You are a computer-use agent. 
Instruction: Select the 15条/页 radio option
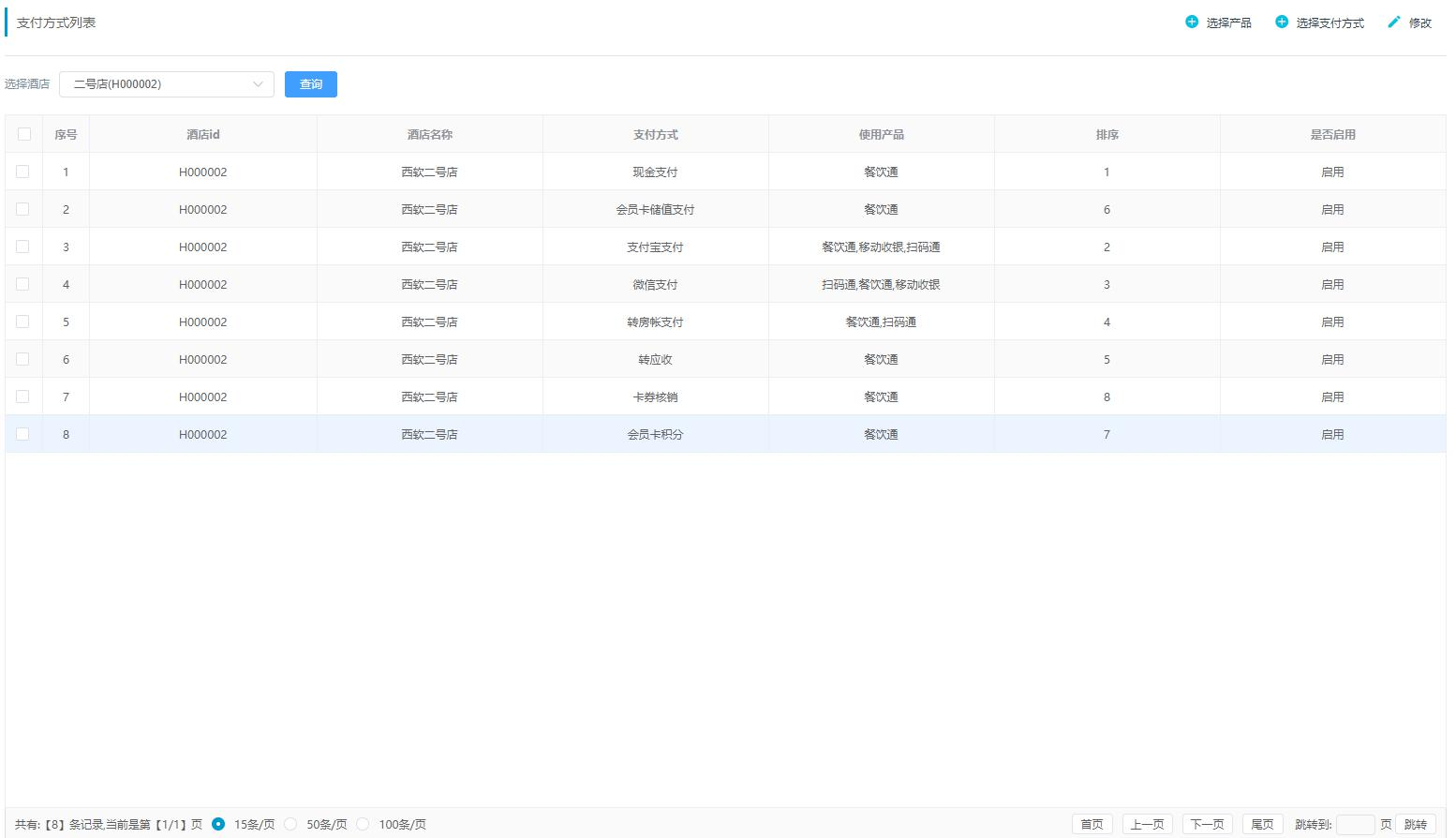218,824
